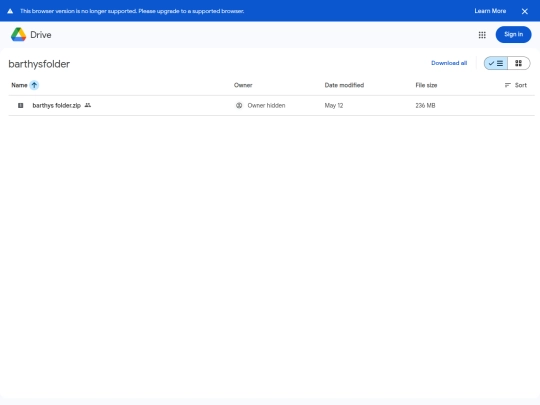Click the Owner hidden avatar icon
540x405 pixels.
click(239, 105)
